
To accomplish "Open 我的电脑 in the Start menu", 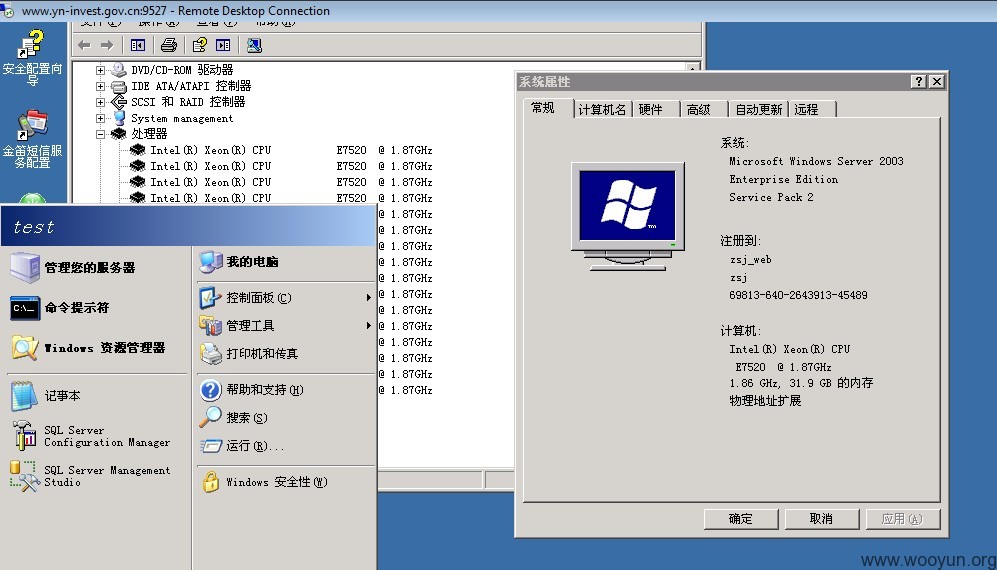I will click(x=239, y=261).
